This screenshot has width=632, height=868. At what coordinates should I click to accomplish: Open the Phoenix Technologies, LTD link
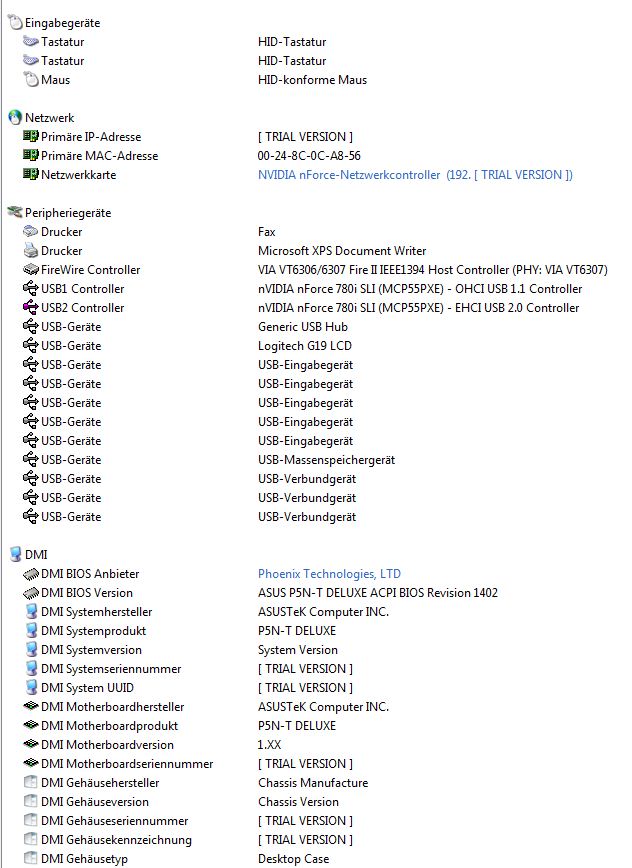[x=329, y=574]
